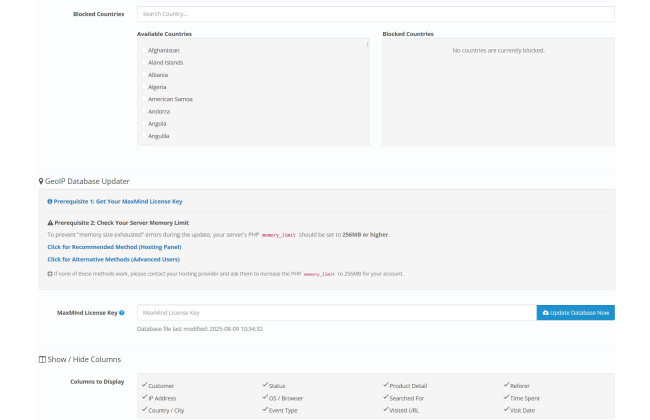Check the Aland Islands country checkbox
650x420 pixels.
click(144, 62)
